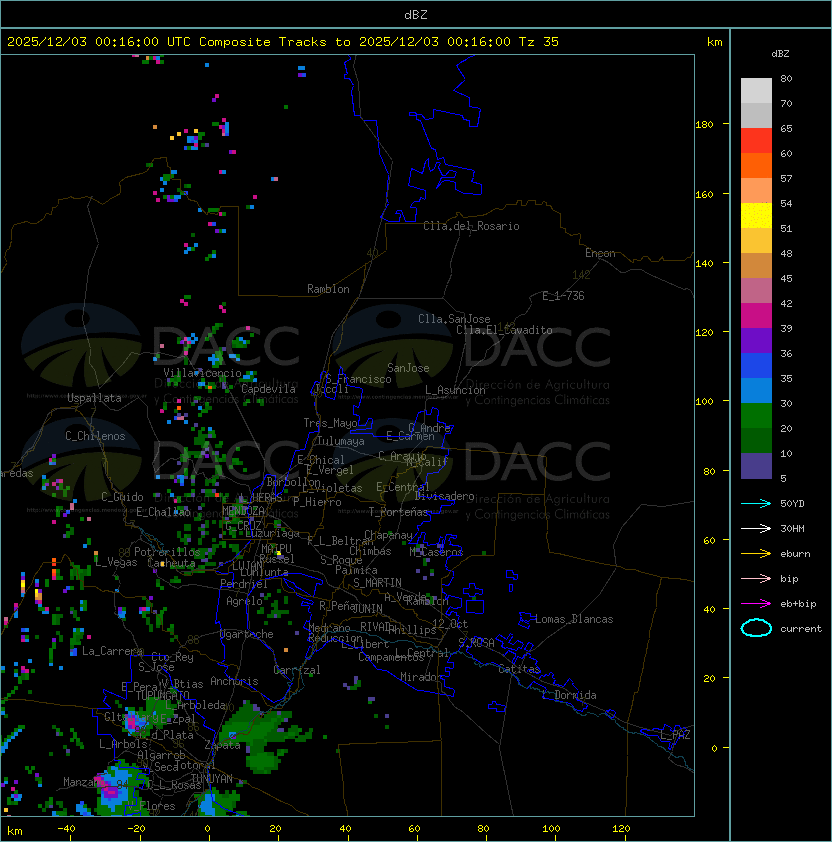Image resolution: width=832 pixels, height=842 pixels.
Task: Click the cyan 50YD arrow icon
Action: (756, 503)
